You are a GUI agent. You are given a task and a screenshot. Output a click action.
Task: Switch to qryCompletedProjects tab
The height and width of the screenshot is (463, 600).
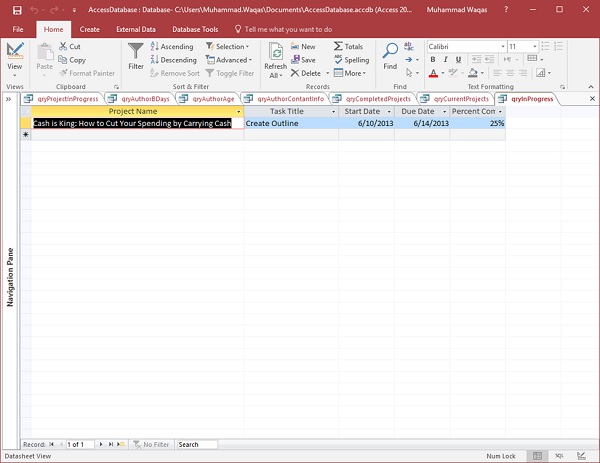tap(378, 99)
